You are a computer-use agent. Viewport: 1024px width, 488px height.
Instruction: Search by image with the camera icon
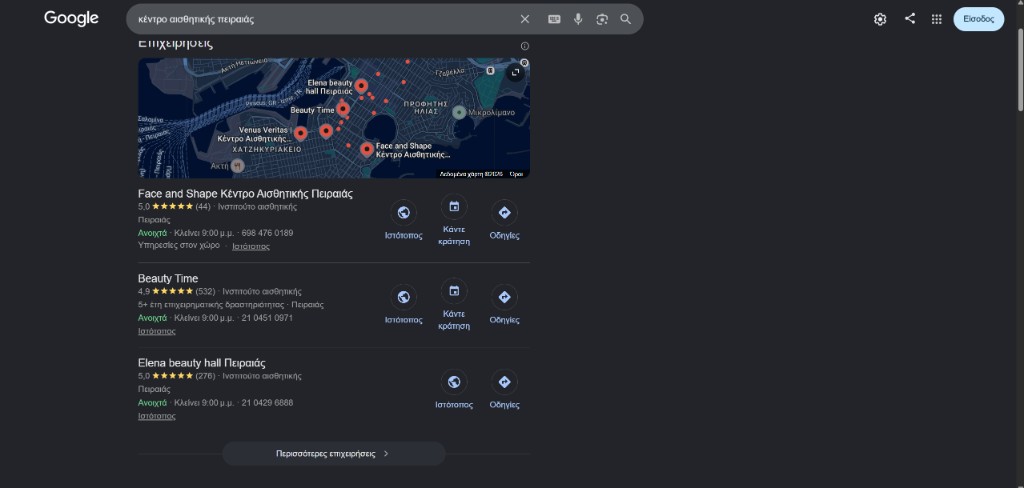[x=602, y=19]
